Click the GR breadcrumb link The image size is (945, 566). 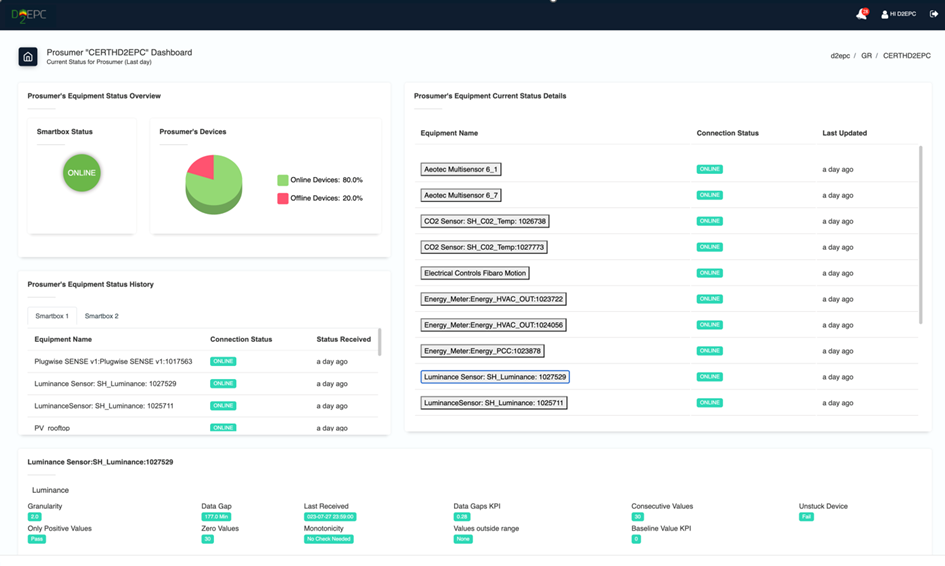coord(866,55)
